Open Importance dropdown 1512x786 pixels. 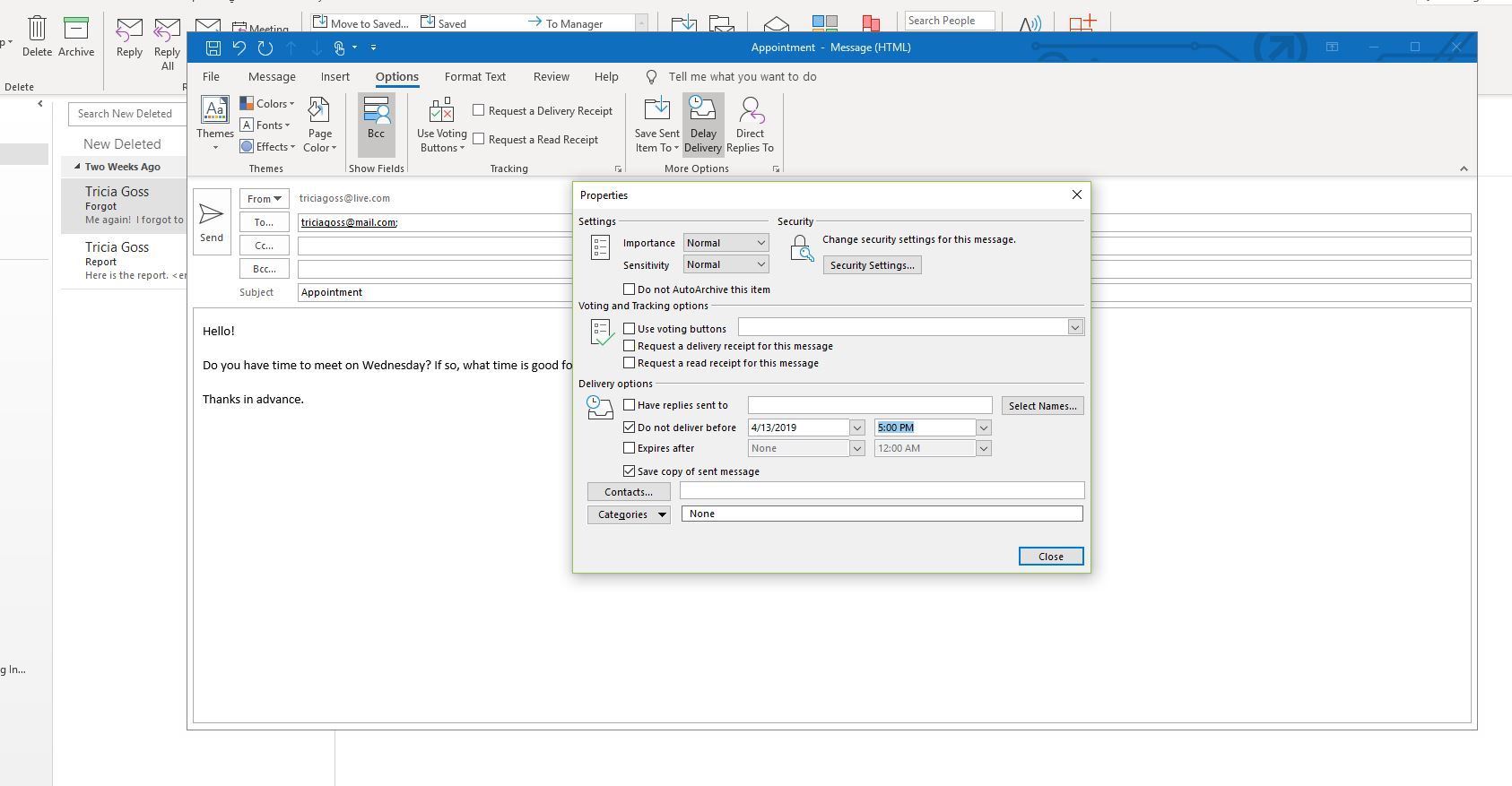[726, 243]
